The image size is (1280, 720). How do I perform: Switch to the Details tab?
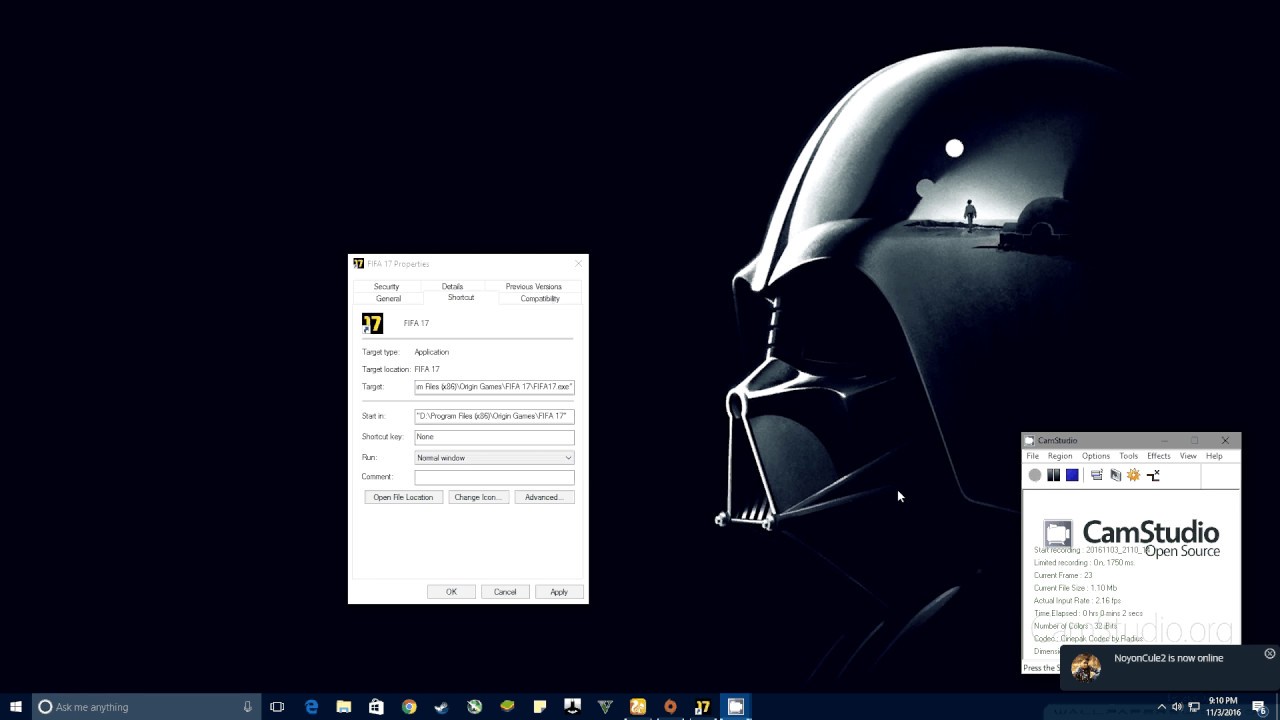coord(452,286)
